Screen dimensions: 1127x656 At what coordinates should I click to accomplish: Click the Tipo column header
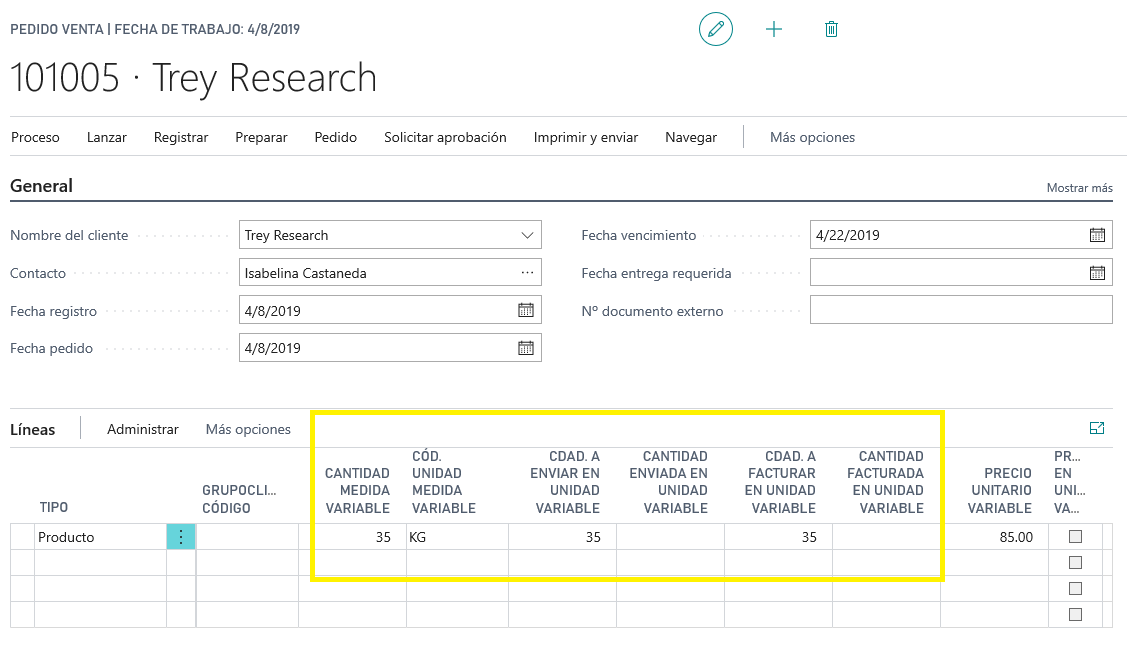pos(54,507)
